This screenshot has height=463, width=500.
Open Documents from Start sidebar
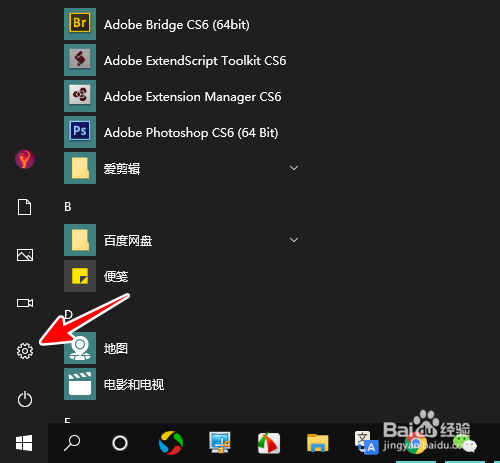point(25,207)
